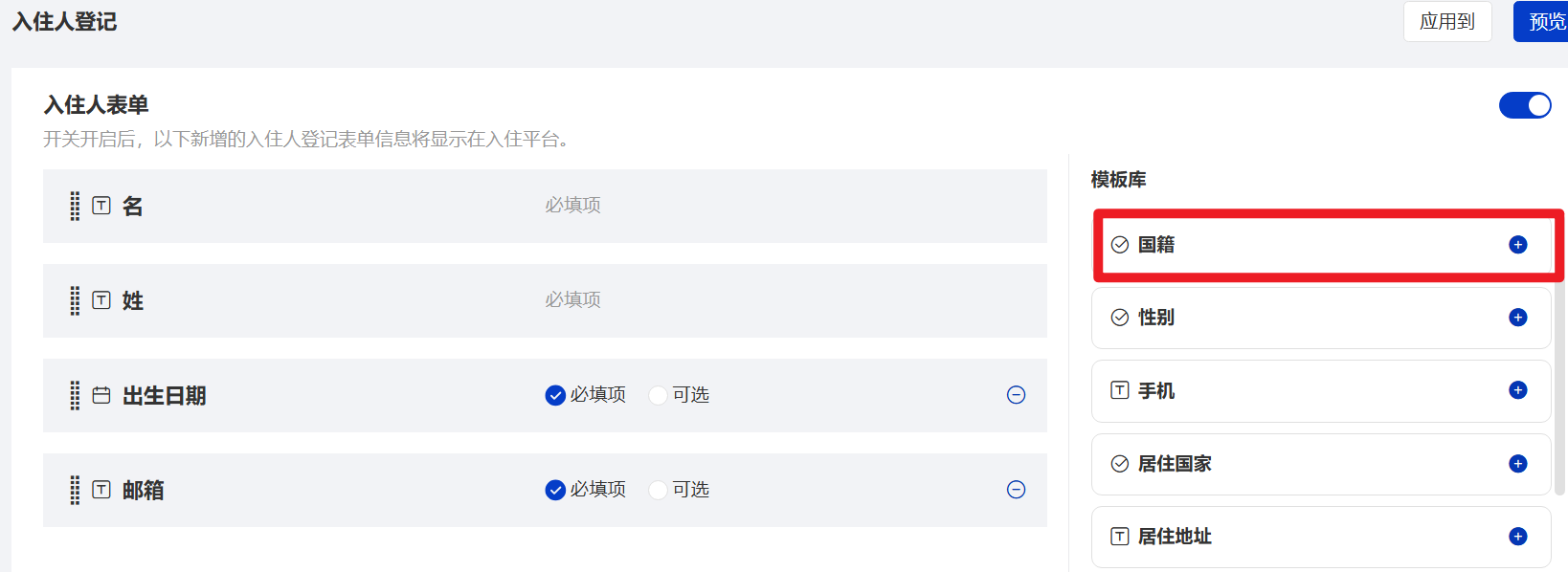Click drag handle of the 邮箱 row
Viewport: 1568px width, 572px height.
click(75, 490)
